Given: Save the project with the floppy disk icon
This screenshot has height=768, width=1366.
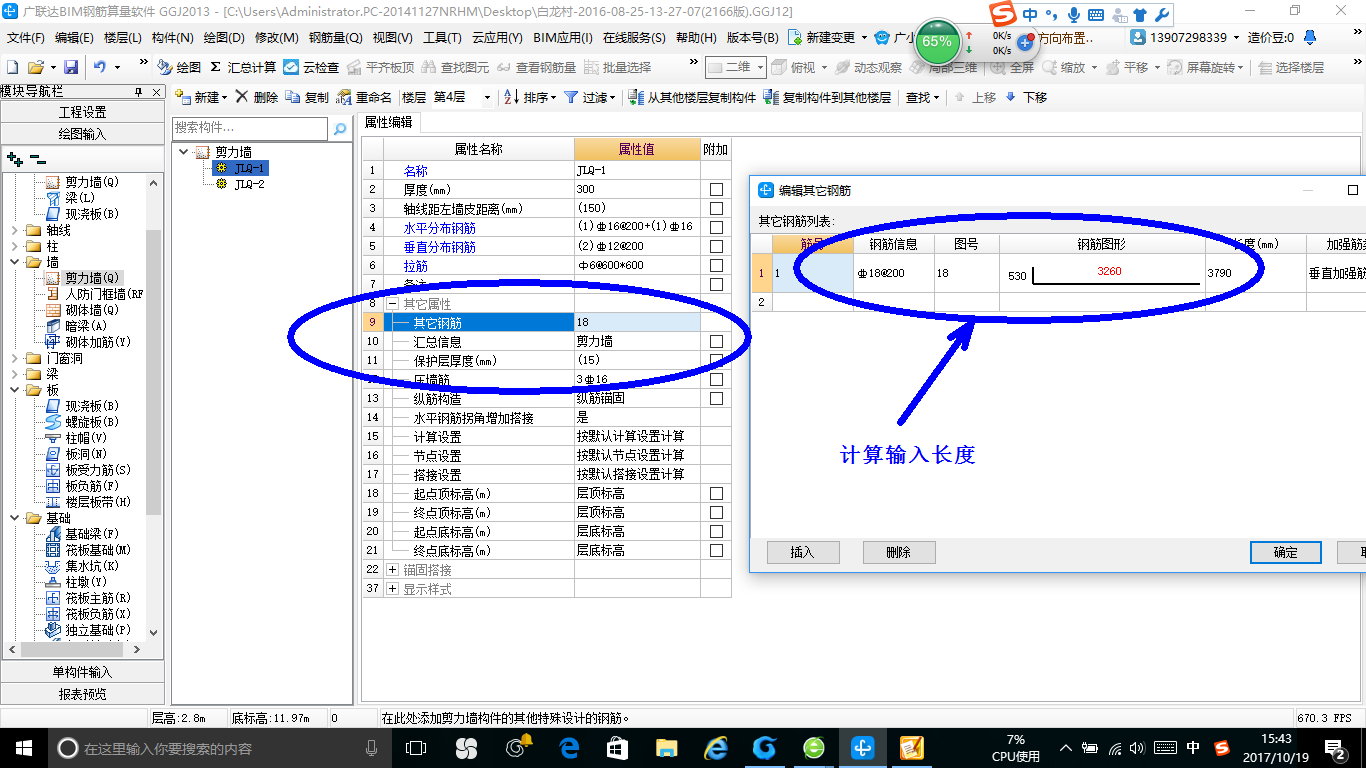Looking at the screenshot, I should (71, 67).
